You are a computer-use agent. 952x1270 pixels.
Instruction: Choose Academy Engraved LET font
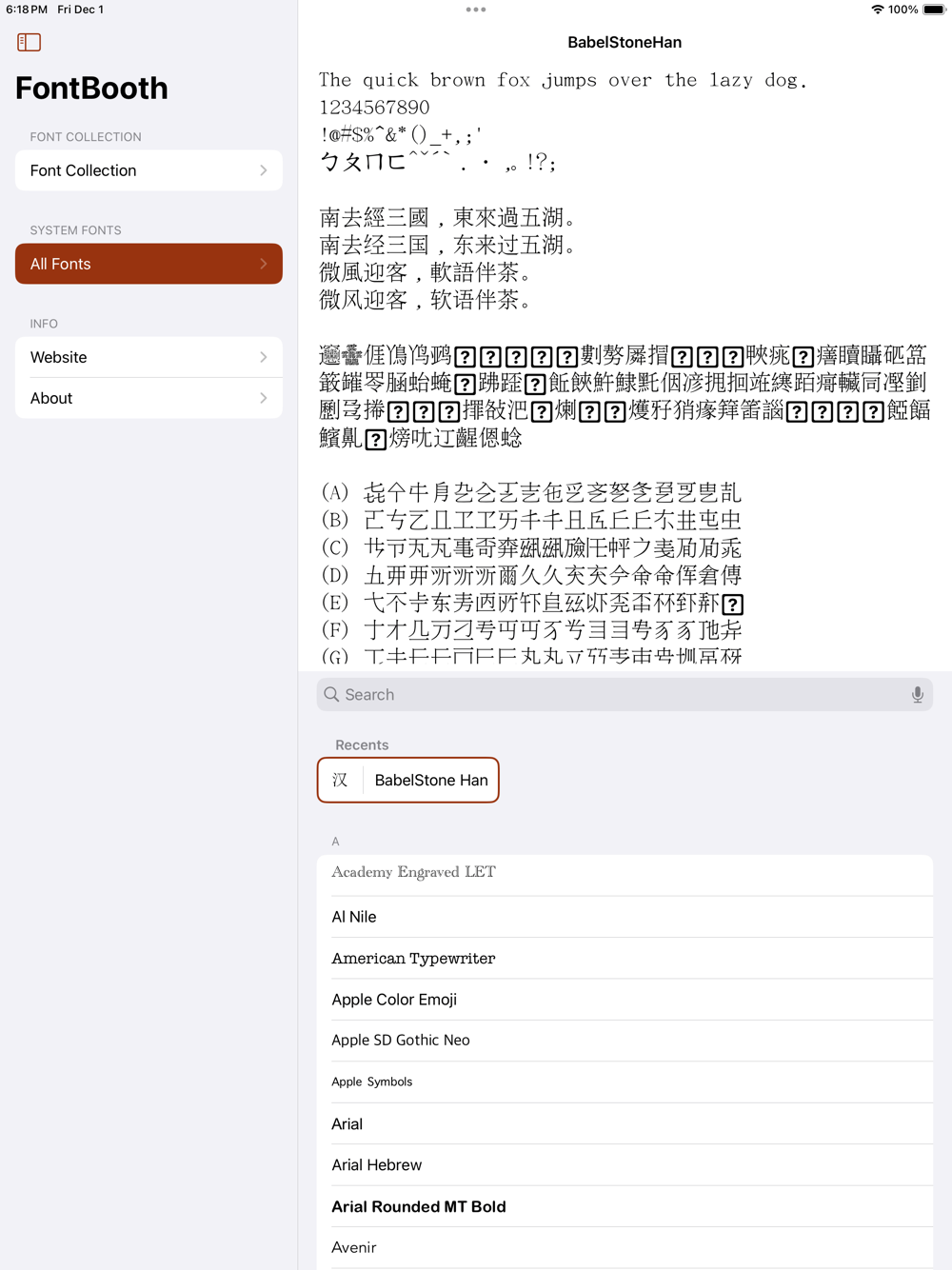(625, 874)
